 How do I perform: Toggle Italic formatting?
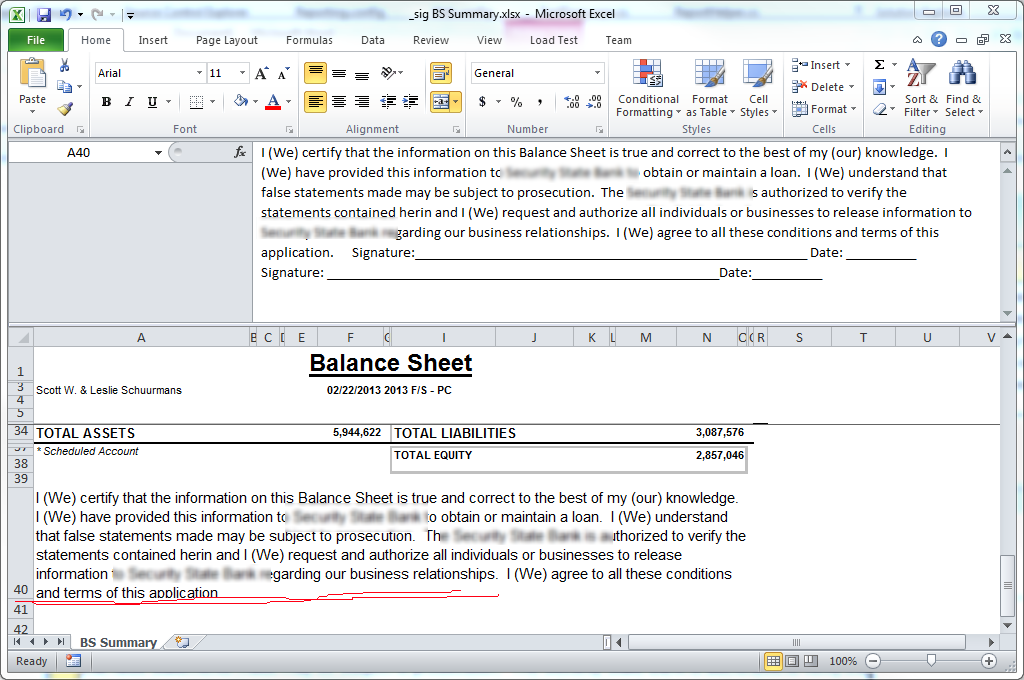(129, 102)
